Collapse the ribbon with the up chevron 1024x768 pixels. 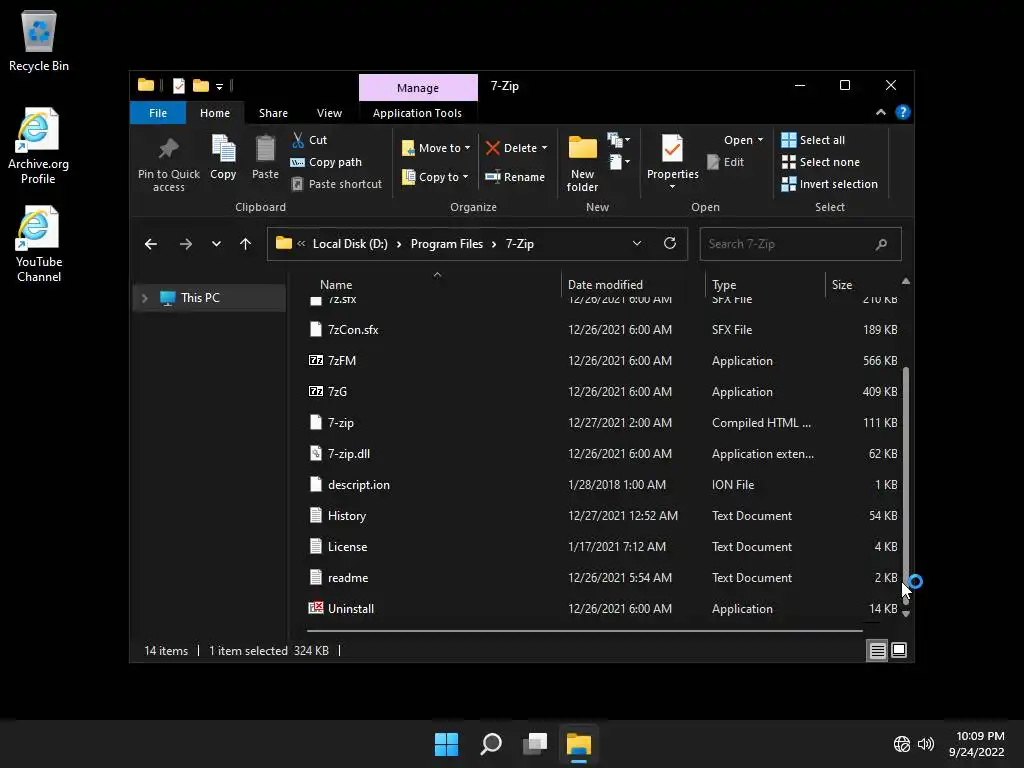881,112
